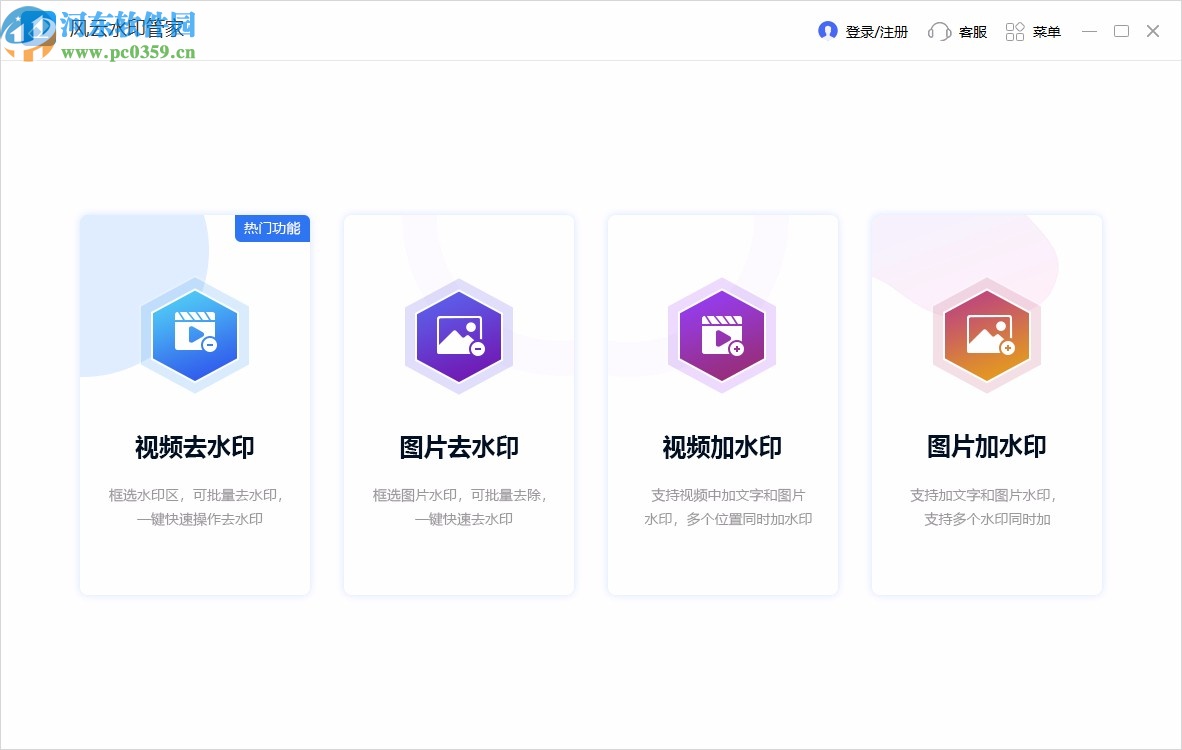Image resolution: width=1182 pixels, height=750 pixels.
Task: Select the 图片去水印 hexagon tool icon
Action: 458,336
